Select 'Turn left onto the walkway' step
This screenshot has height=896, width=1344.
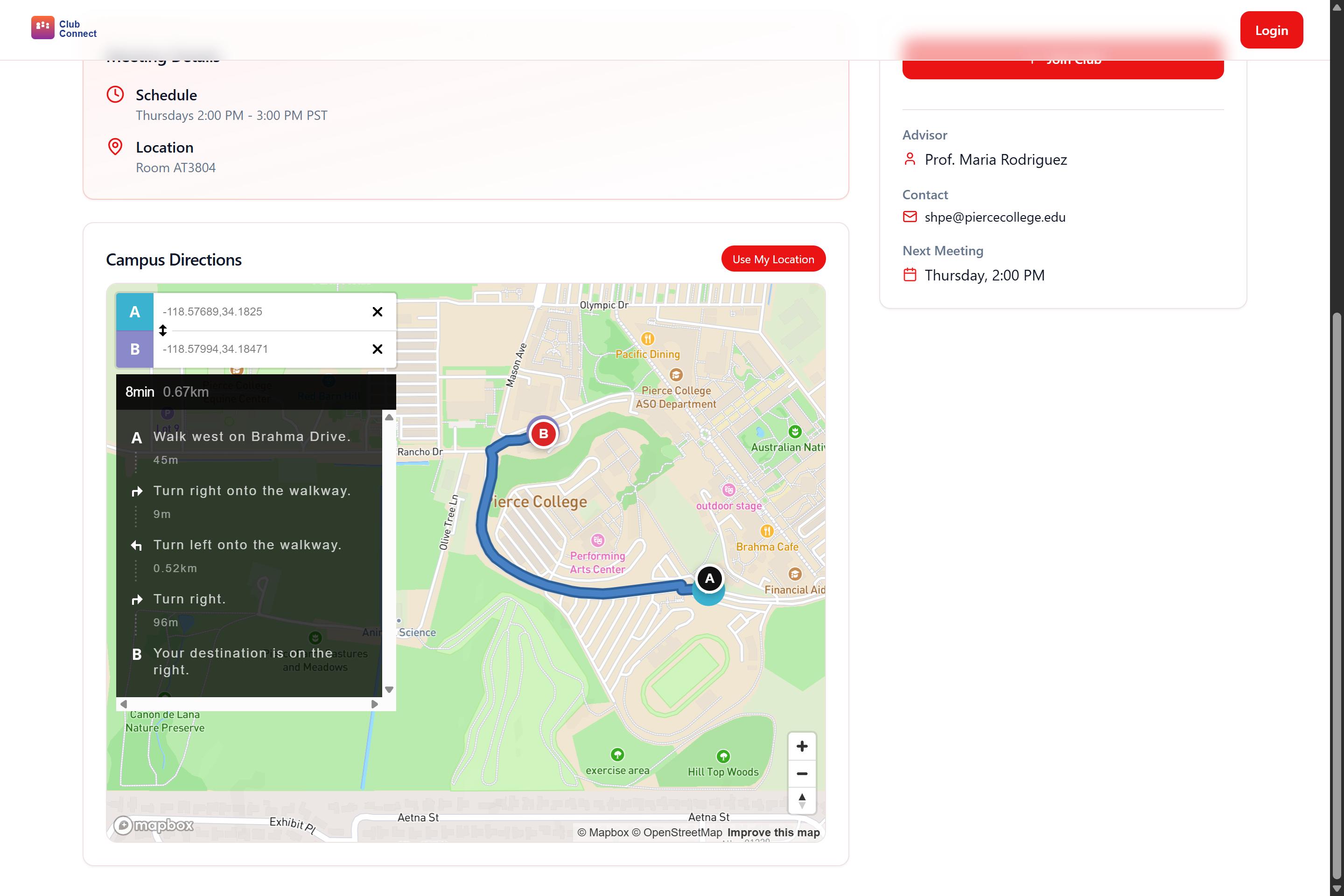pyautogui.click(x=247, y=545)
